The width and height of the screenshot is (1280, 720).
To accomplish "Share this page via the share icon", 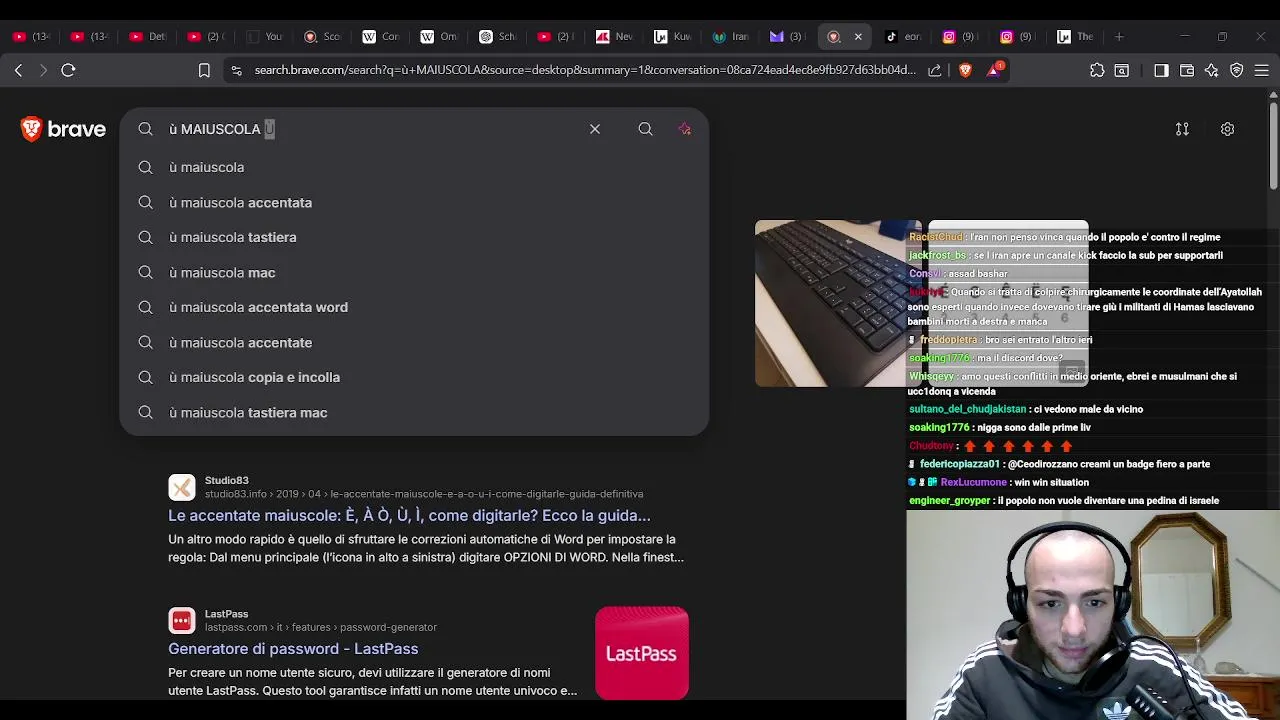I will [x=934, y=70].
